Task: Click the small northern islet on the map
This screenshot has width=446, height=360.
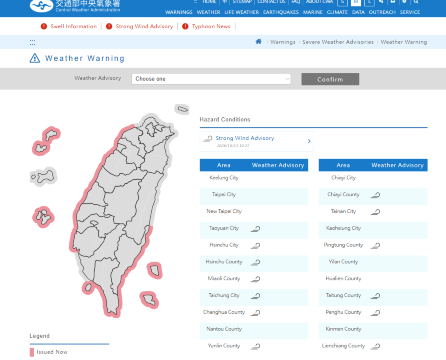Action: click(182, 109)
